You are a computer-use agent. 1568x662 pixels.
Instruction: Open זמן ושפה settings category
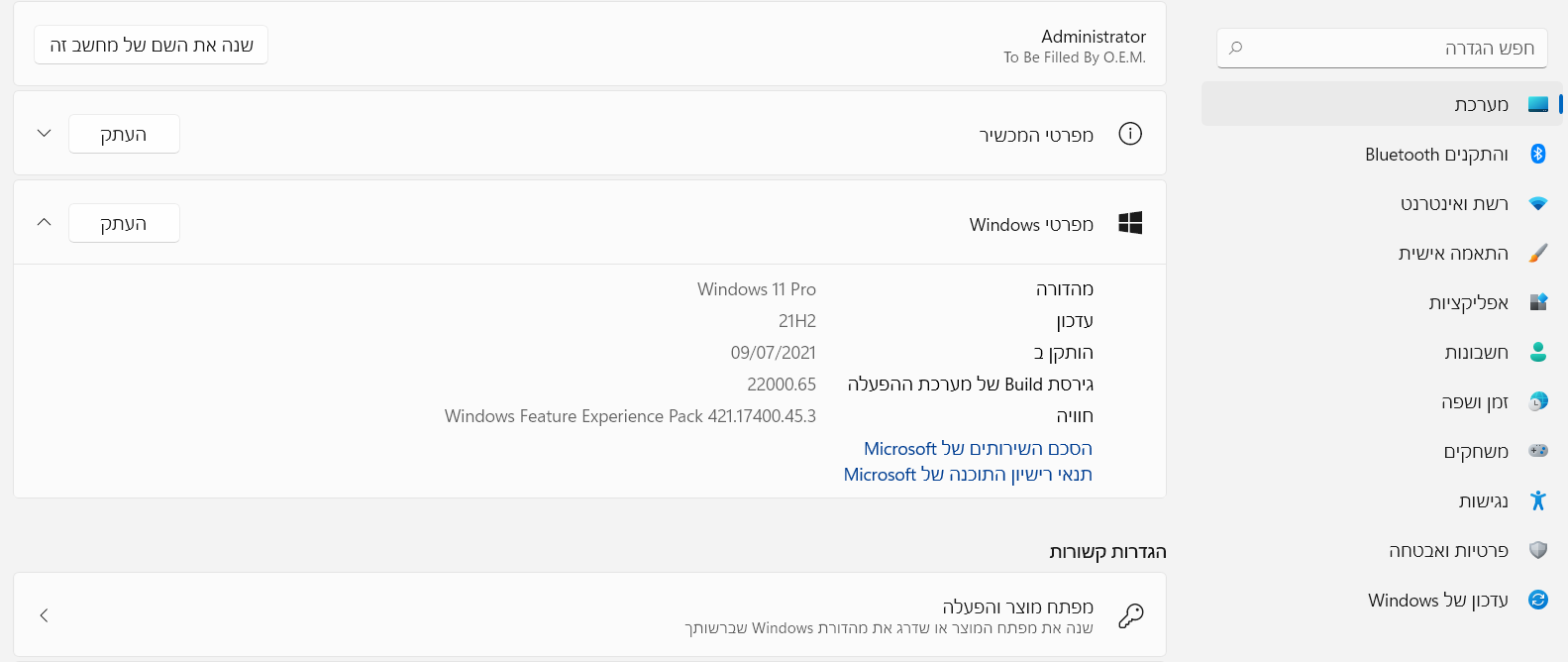click(1382, 401)
